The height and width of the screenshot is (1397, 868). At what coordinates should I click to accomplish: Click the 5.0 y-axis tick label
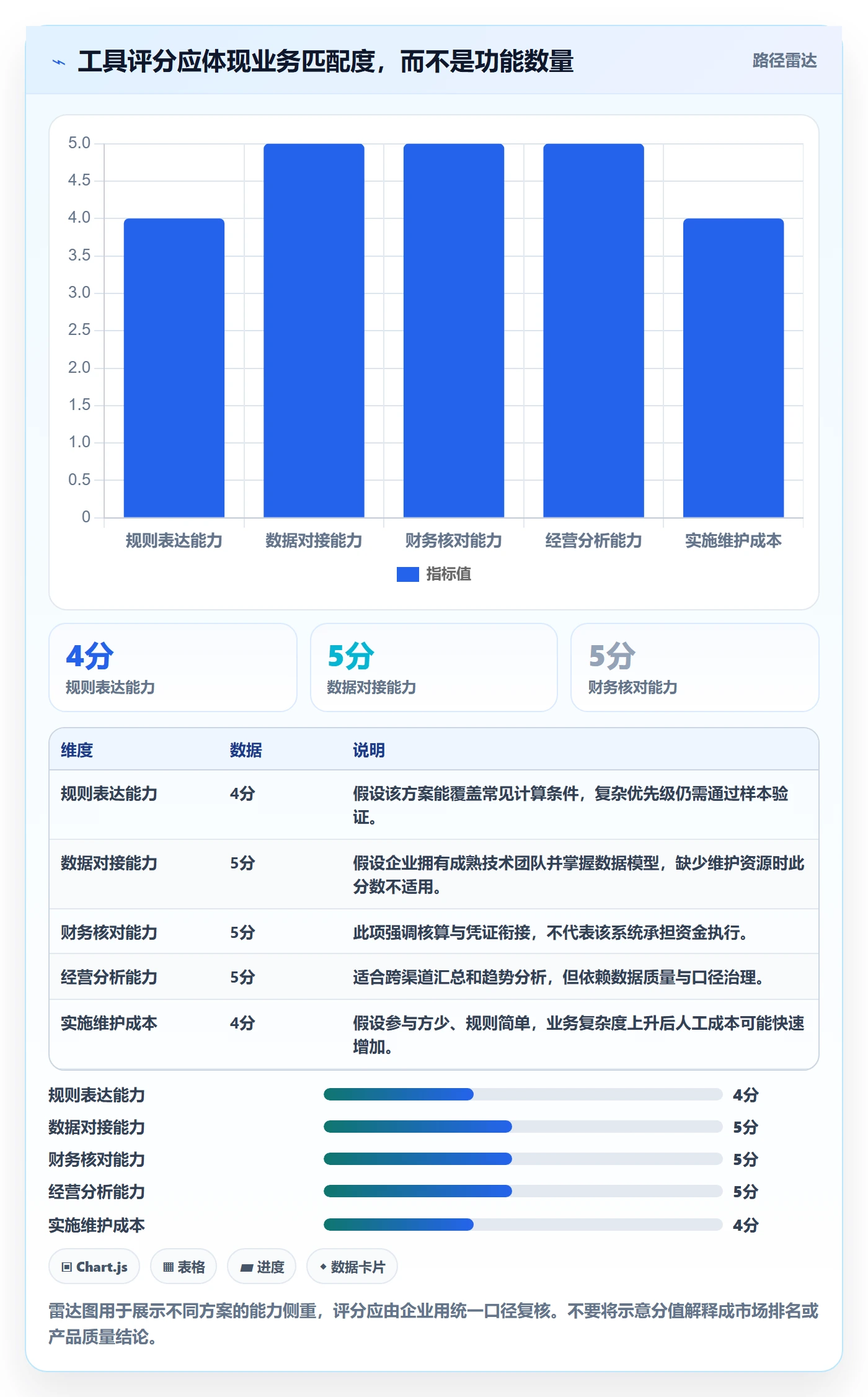pos(79,143)
